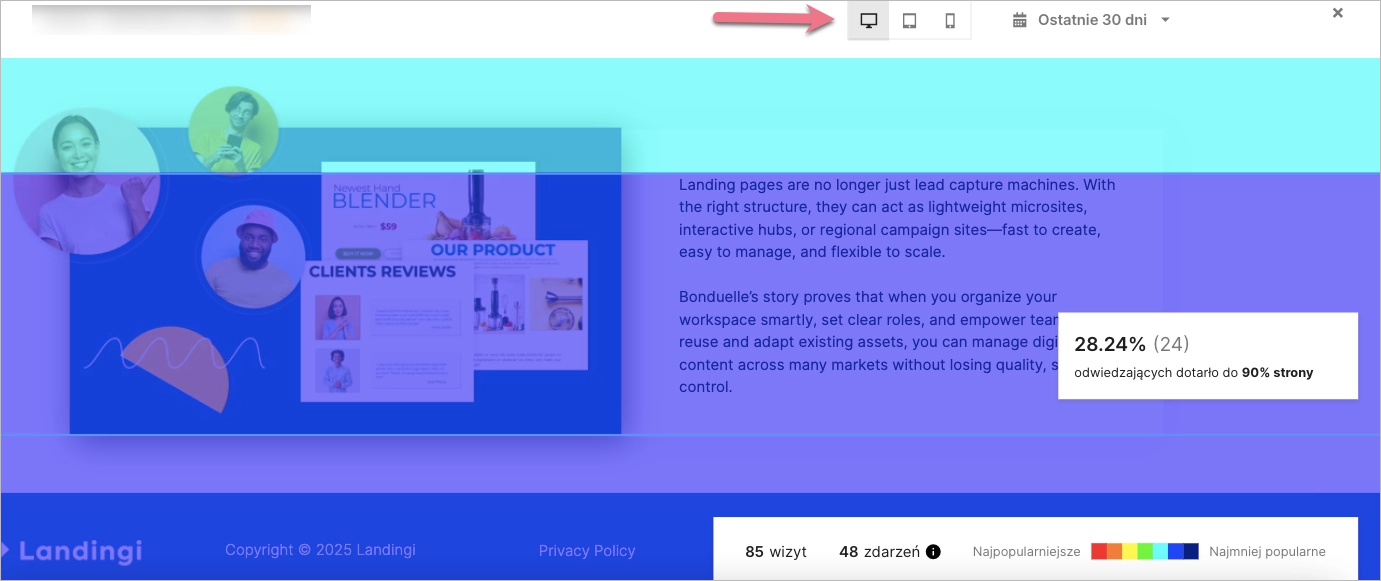Click the yellow swatch in popularity legend
Viewport: 1381px width, 581px height.
pos(1130,551)
